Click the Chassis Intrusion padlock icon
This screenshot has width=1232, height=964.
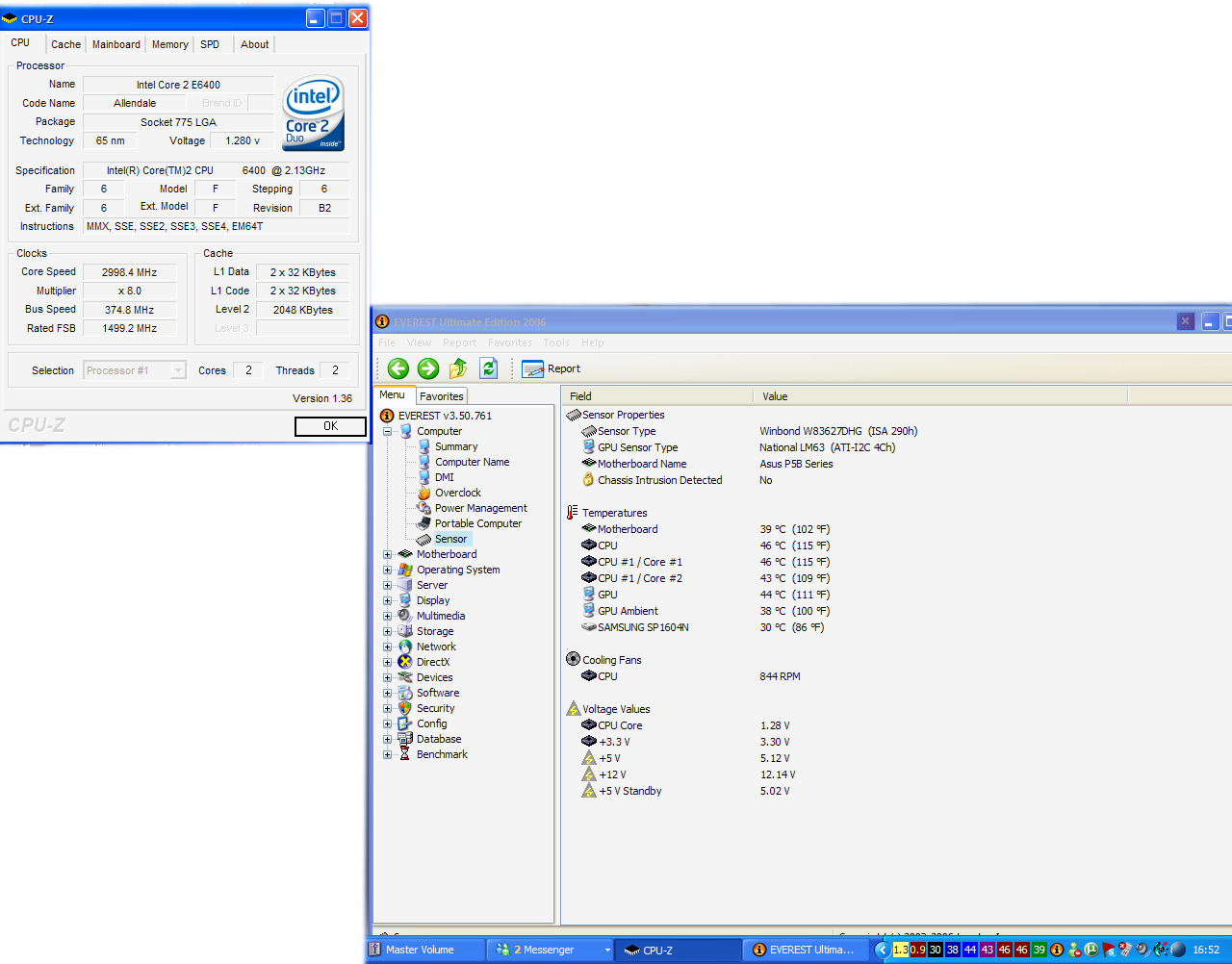pos(588,480)
